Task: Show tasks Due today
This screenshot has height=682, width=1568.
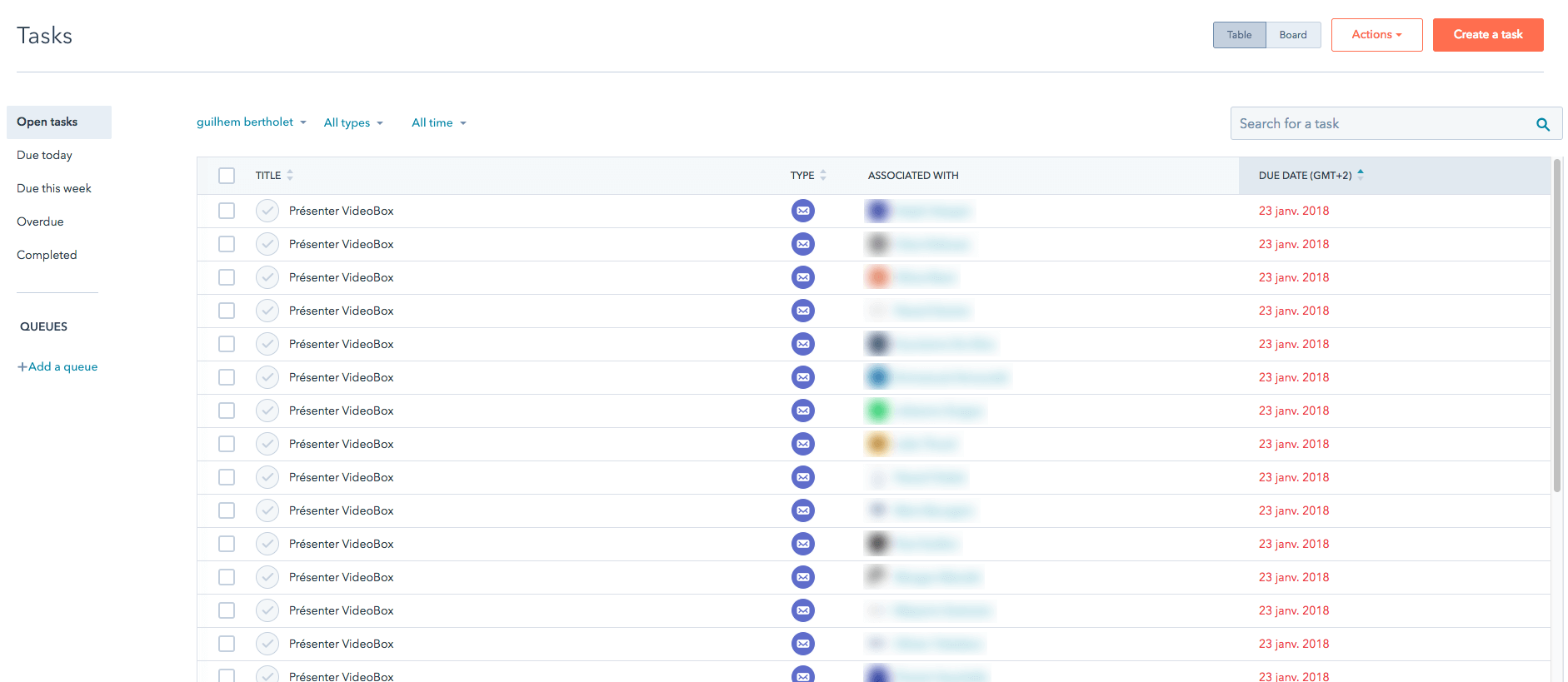Action: coord(44,155)
